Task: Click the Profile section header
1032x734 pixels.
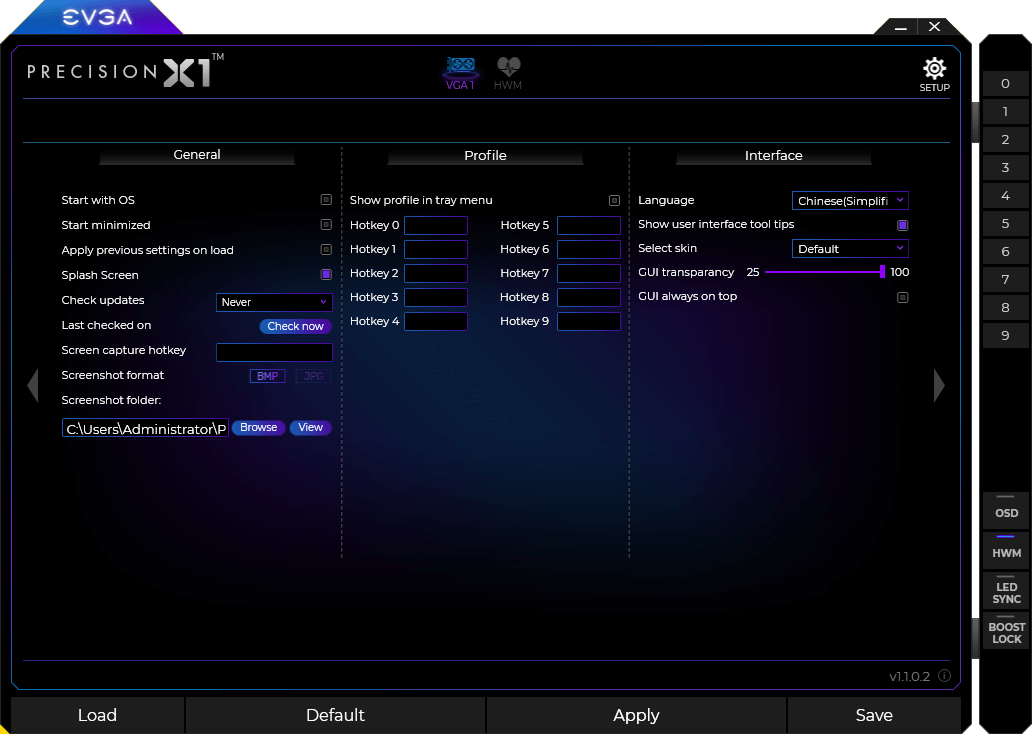Action: click(485, 155)
